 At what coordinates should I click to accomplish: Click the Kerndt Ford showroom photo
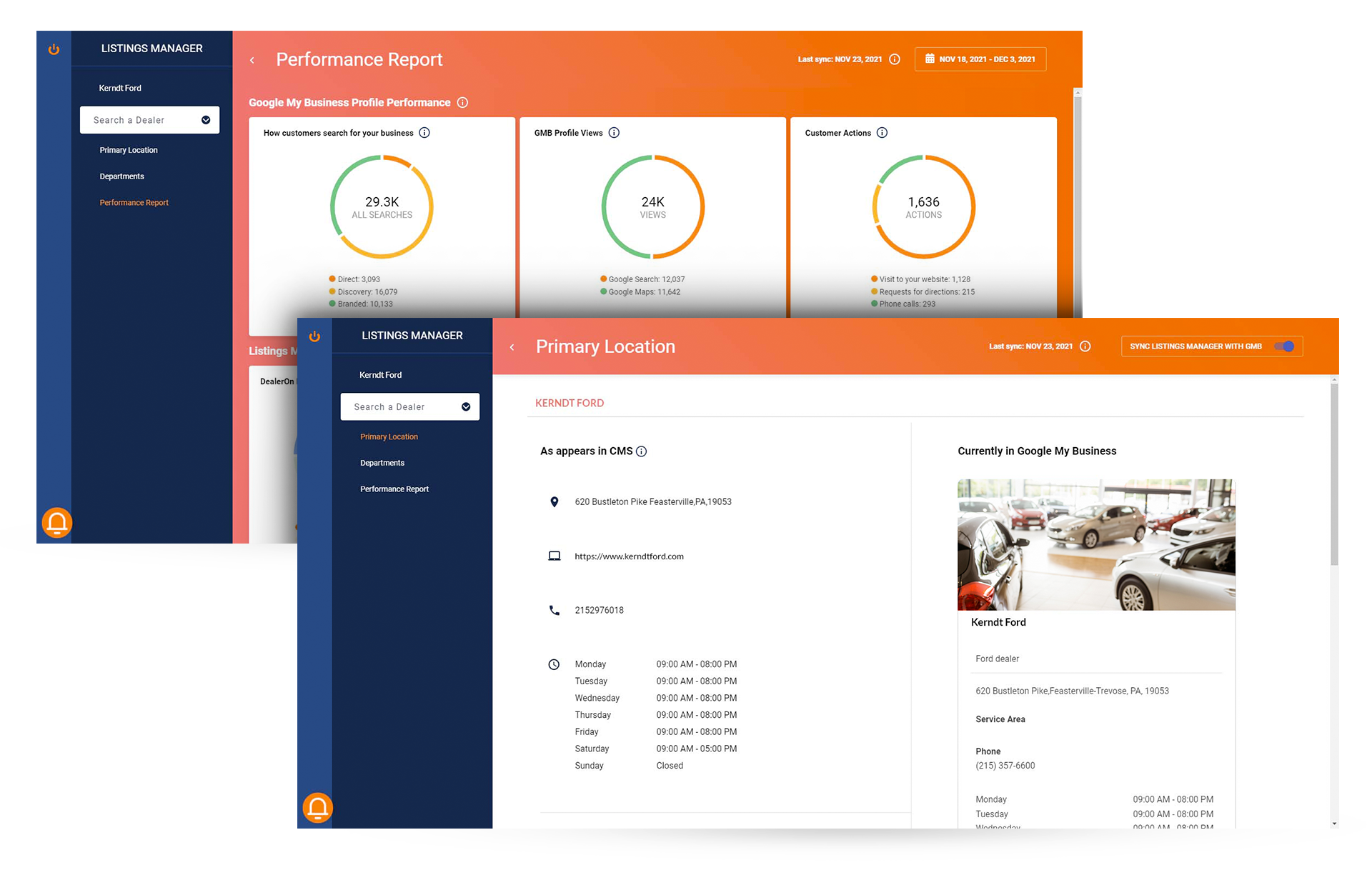[1096, 545]
